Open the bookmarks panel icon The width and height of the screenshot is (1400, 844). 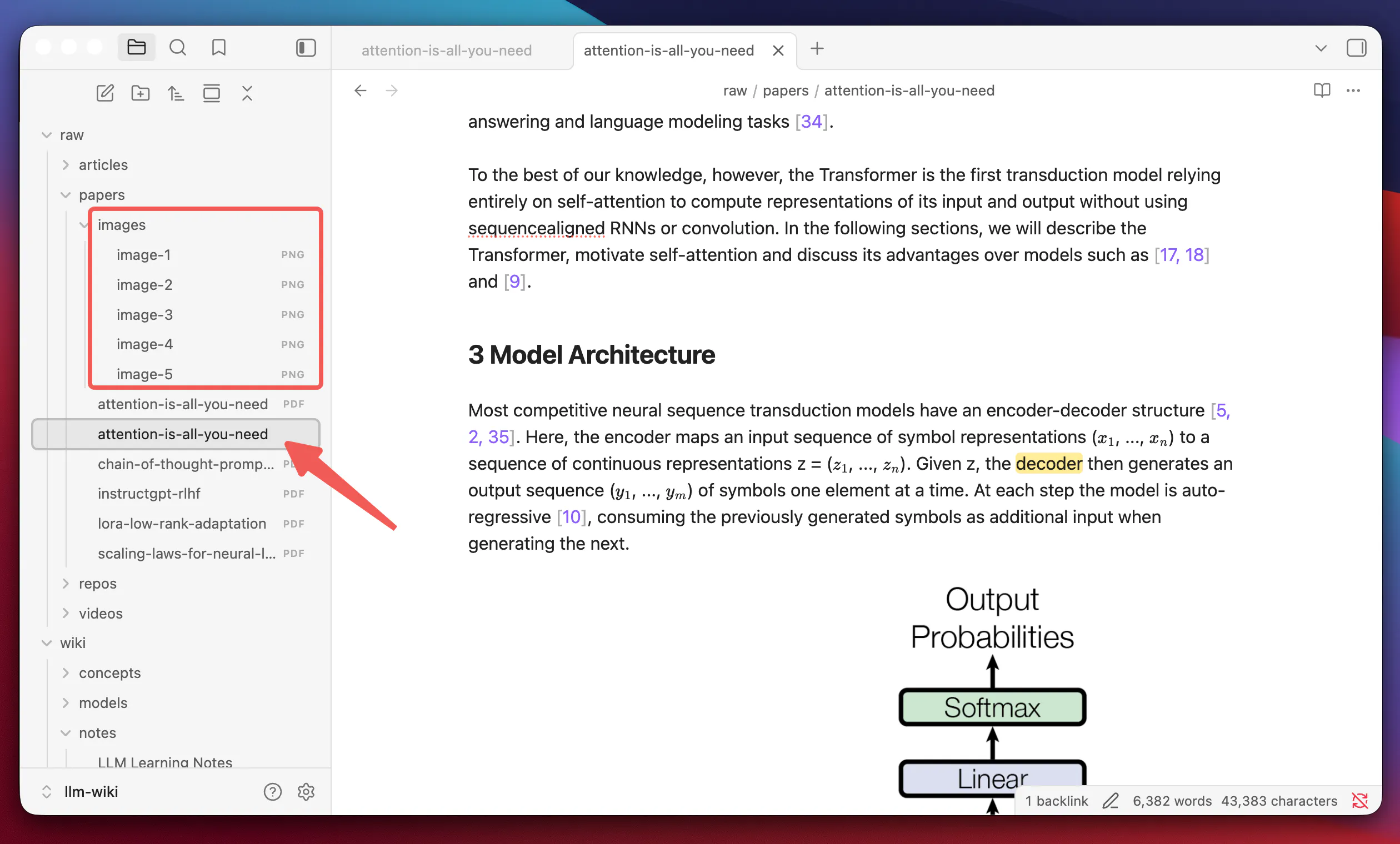(219, 47)
